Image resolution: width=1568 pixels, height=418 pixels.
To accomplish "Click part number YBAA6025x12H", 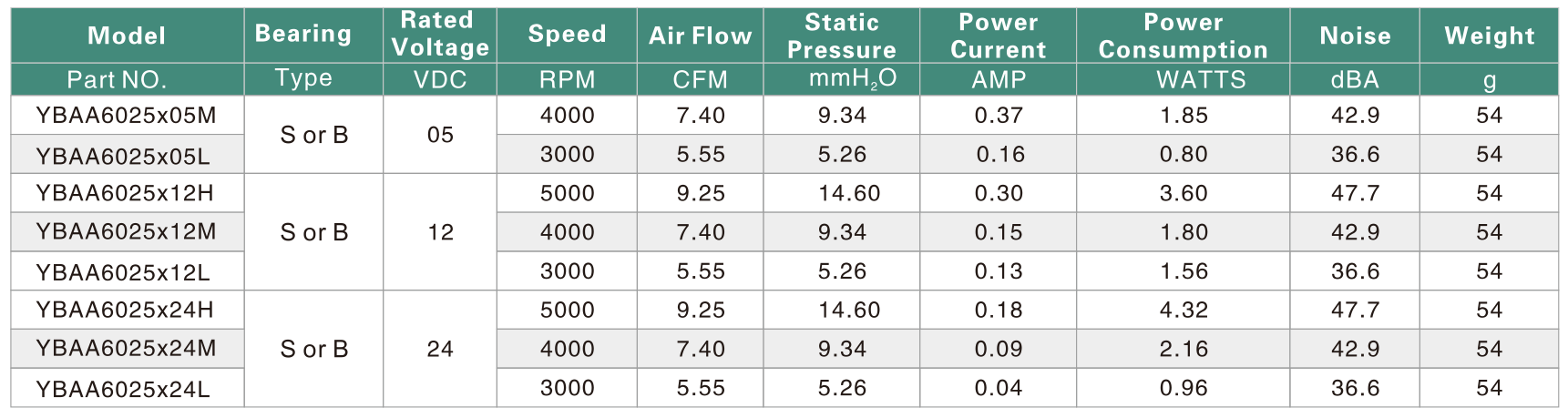I will pyautogui.click(x=127, y=193).
